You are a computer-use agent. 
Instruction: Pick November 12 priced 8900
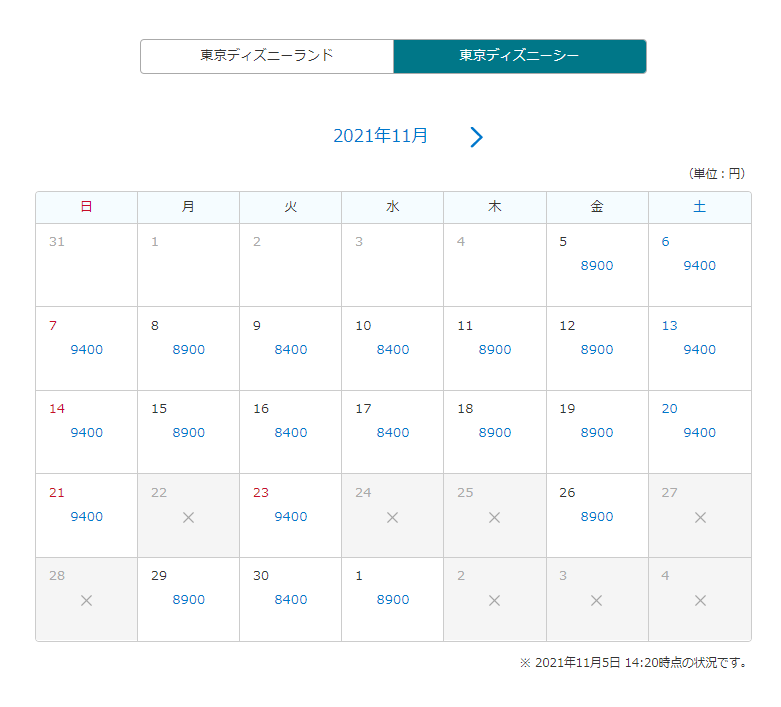pyautogui.click(x=597, y=349)
